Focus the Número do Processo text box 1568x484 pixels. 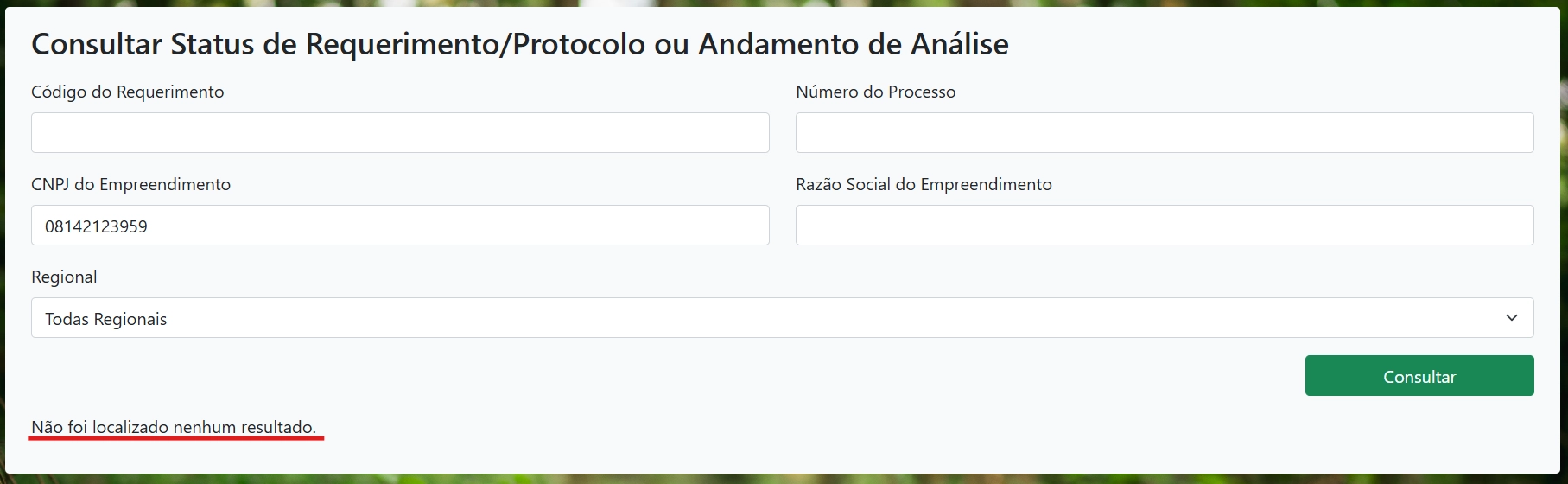coord(1164,133)
